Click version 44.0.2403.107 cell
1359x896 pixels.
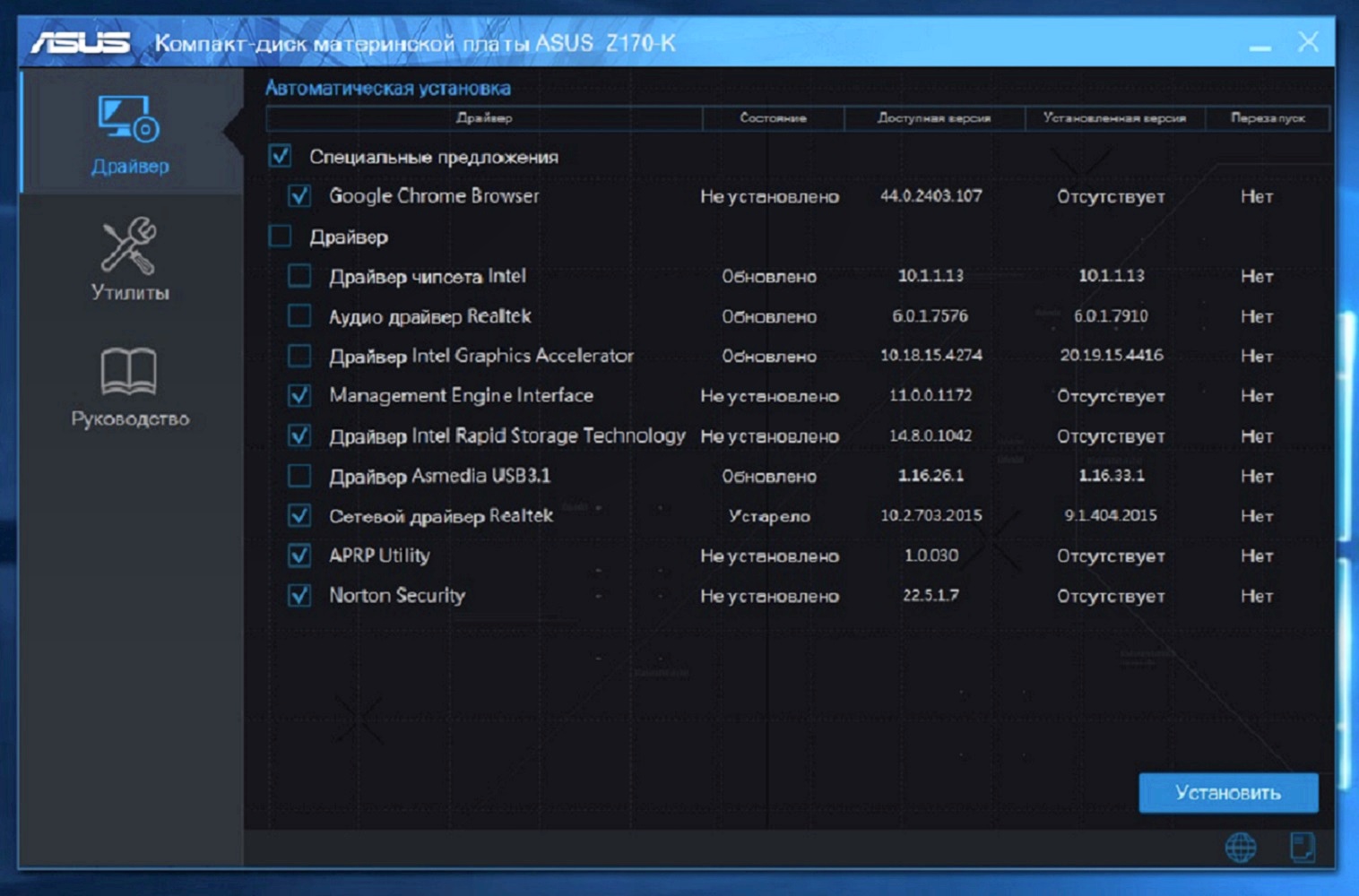tap(931, 195)
